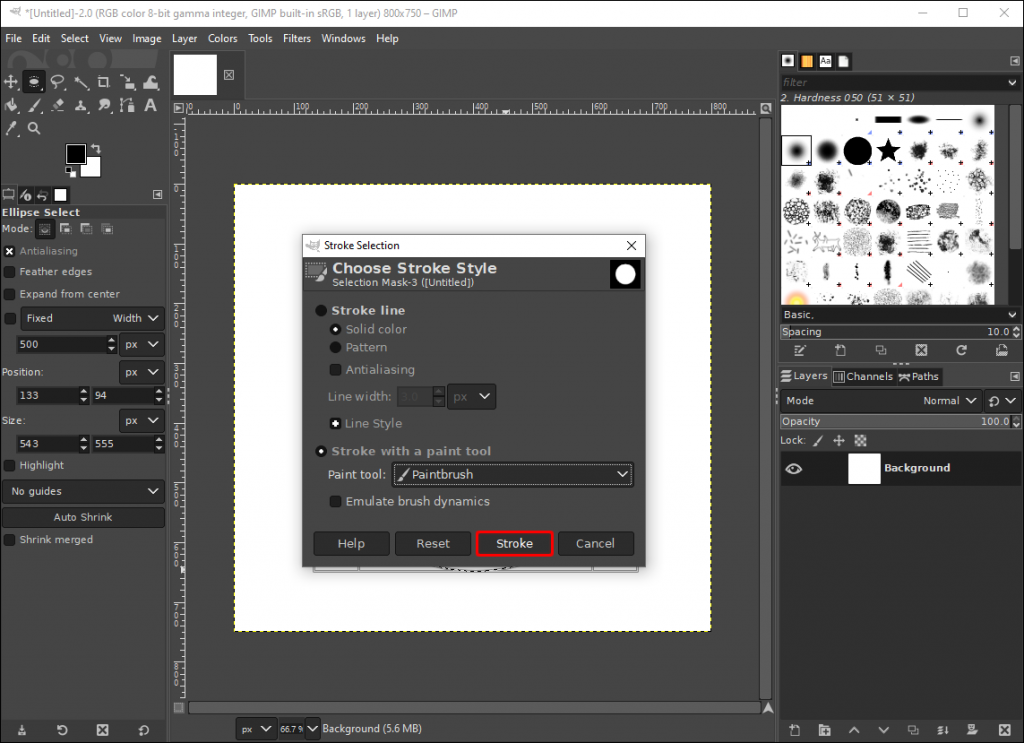Click the horizontal canvas scrollbar

[x=470, y=707]
